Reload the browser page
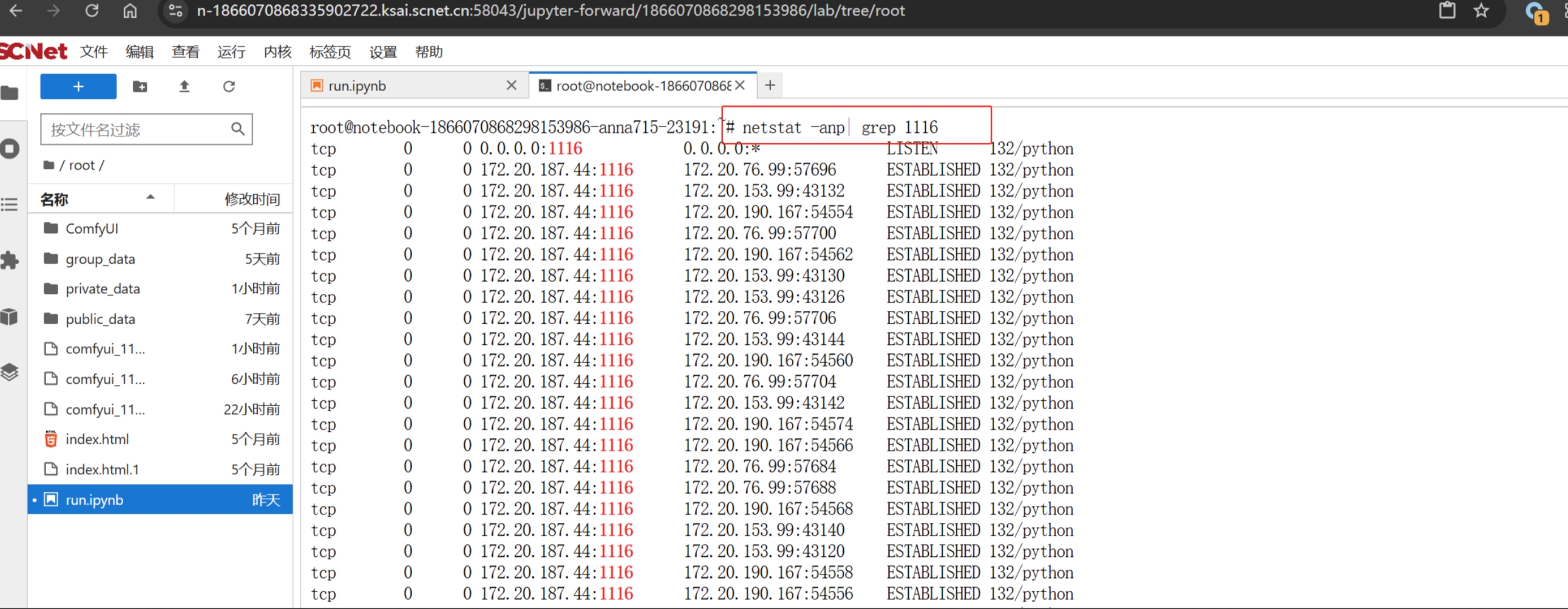Screen dimensions: 1568x609 pos(92,11)
